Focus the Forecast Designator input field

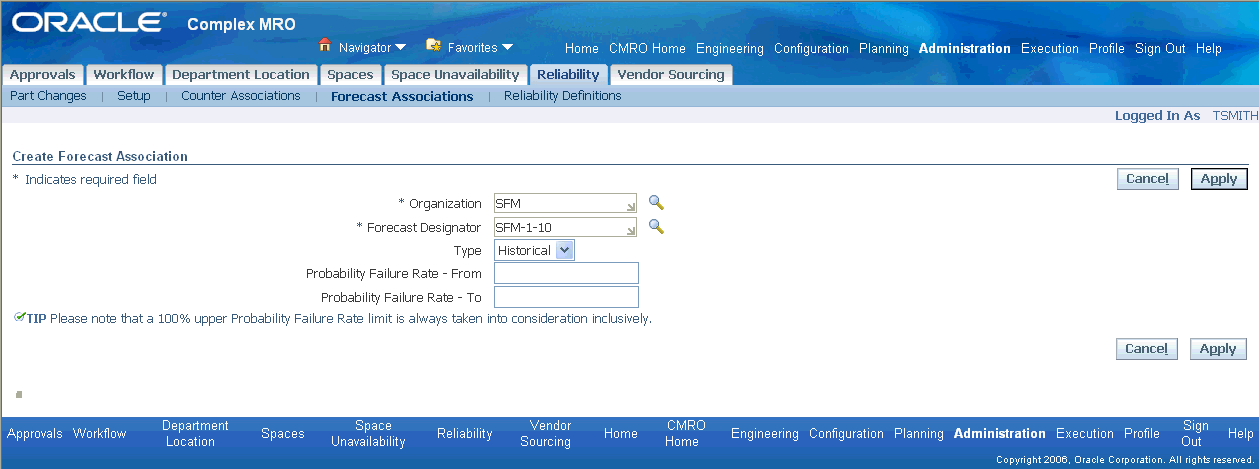(566, 227)
